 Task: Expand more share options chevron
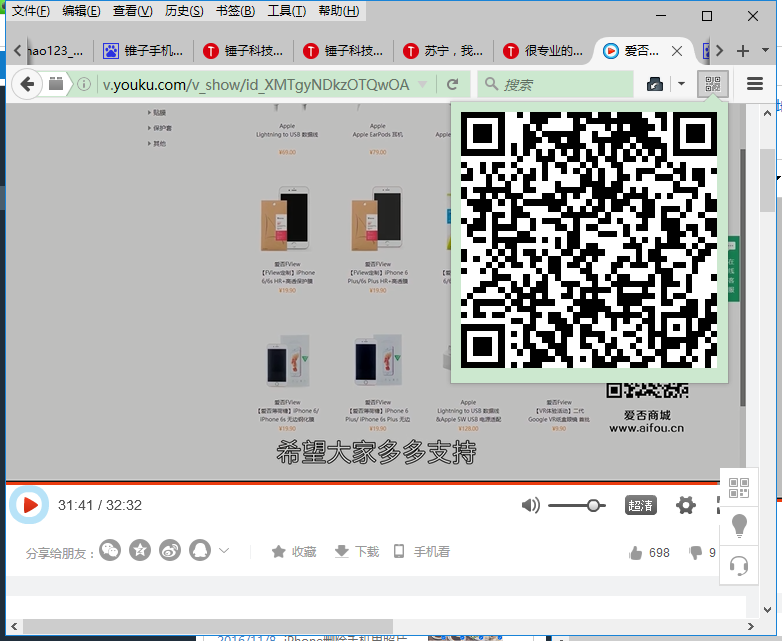(224, 551)
